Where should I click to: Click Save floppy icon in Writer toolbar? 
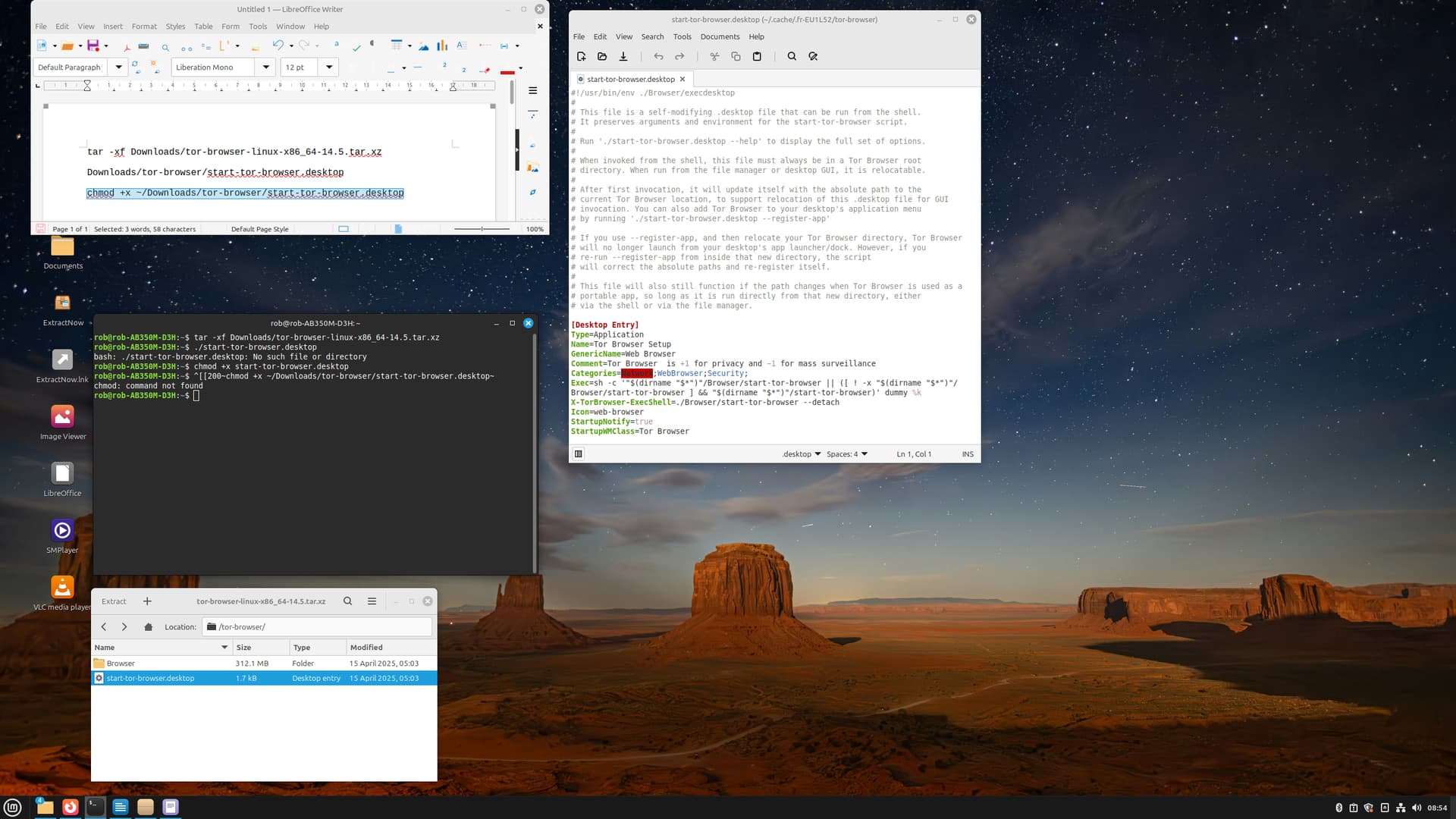(93, 46)
